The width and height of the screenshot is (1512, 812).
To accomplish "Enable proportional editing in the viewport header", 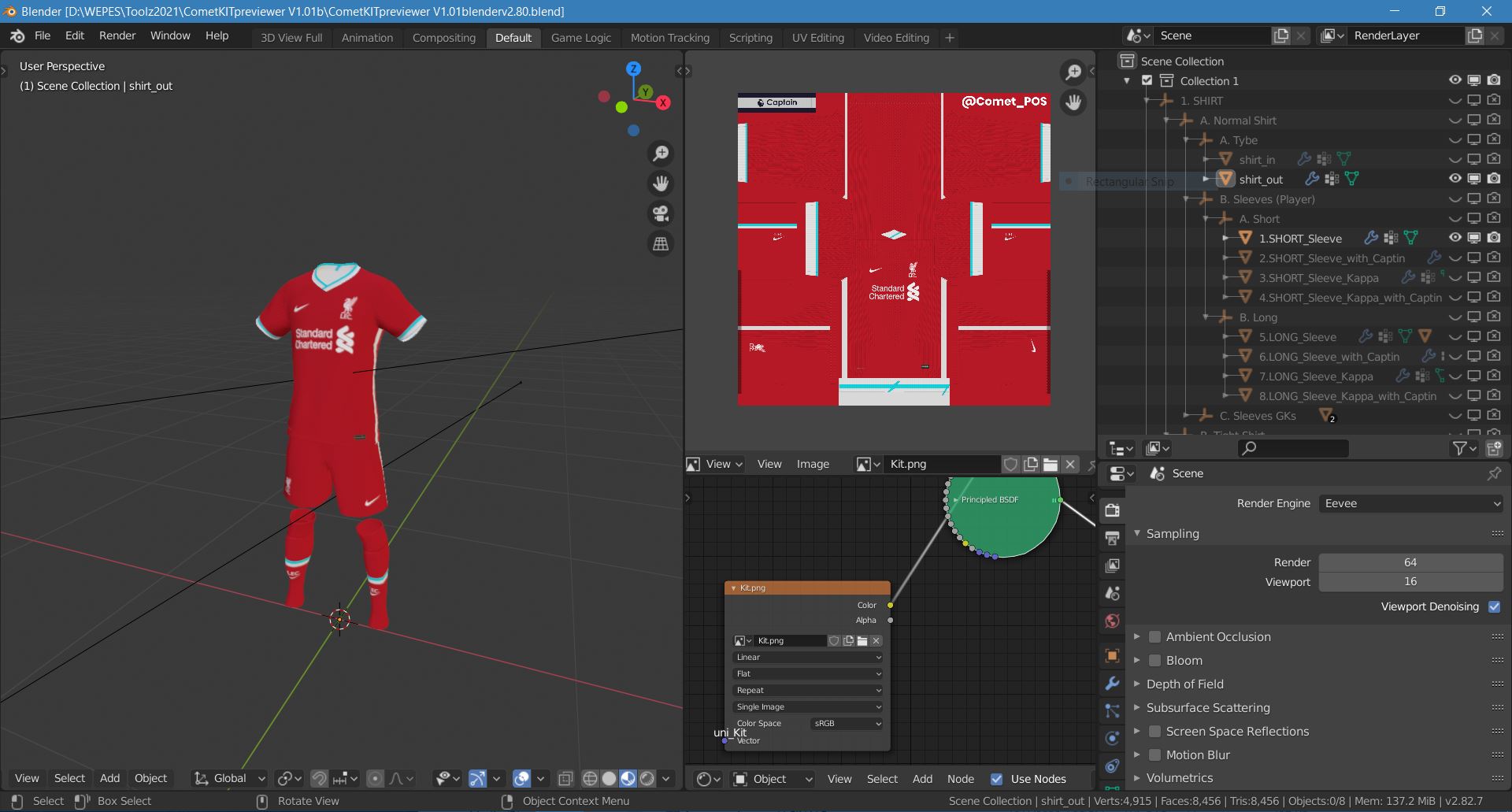I will pyautogui.click(x=374, y=778).
